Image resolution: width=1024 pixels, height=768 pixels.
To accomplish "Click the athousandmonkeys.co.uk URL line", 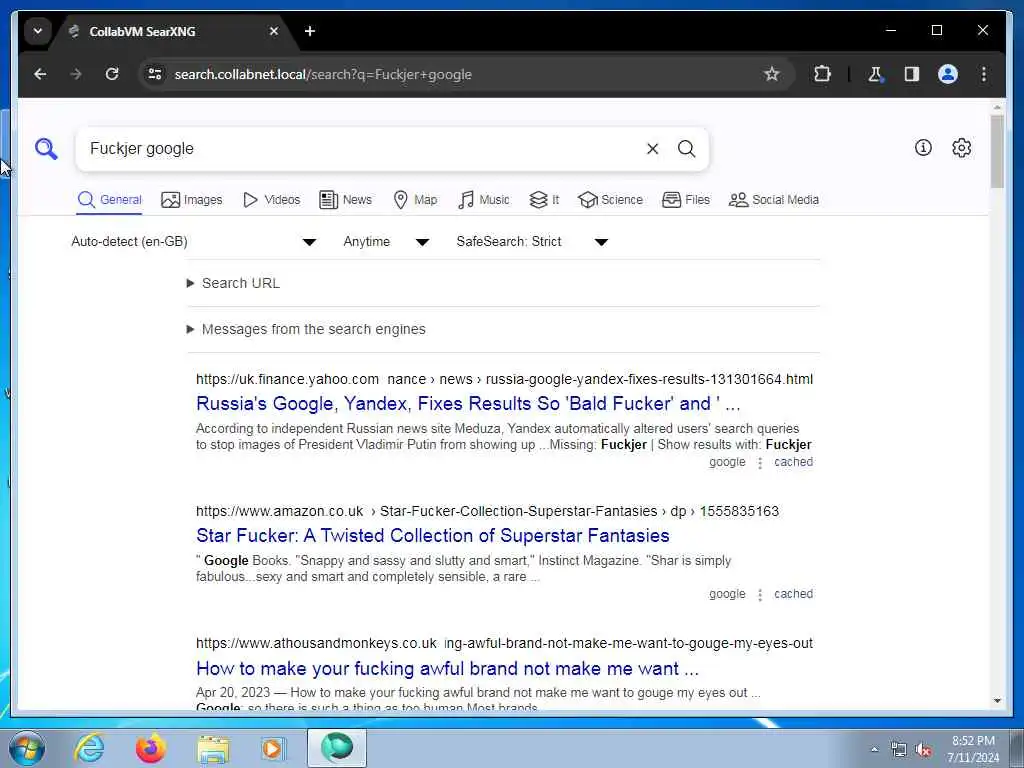I will point(504,643).
